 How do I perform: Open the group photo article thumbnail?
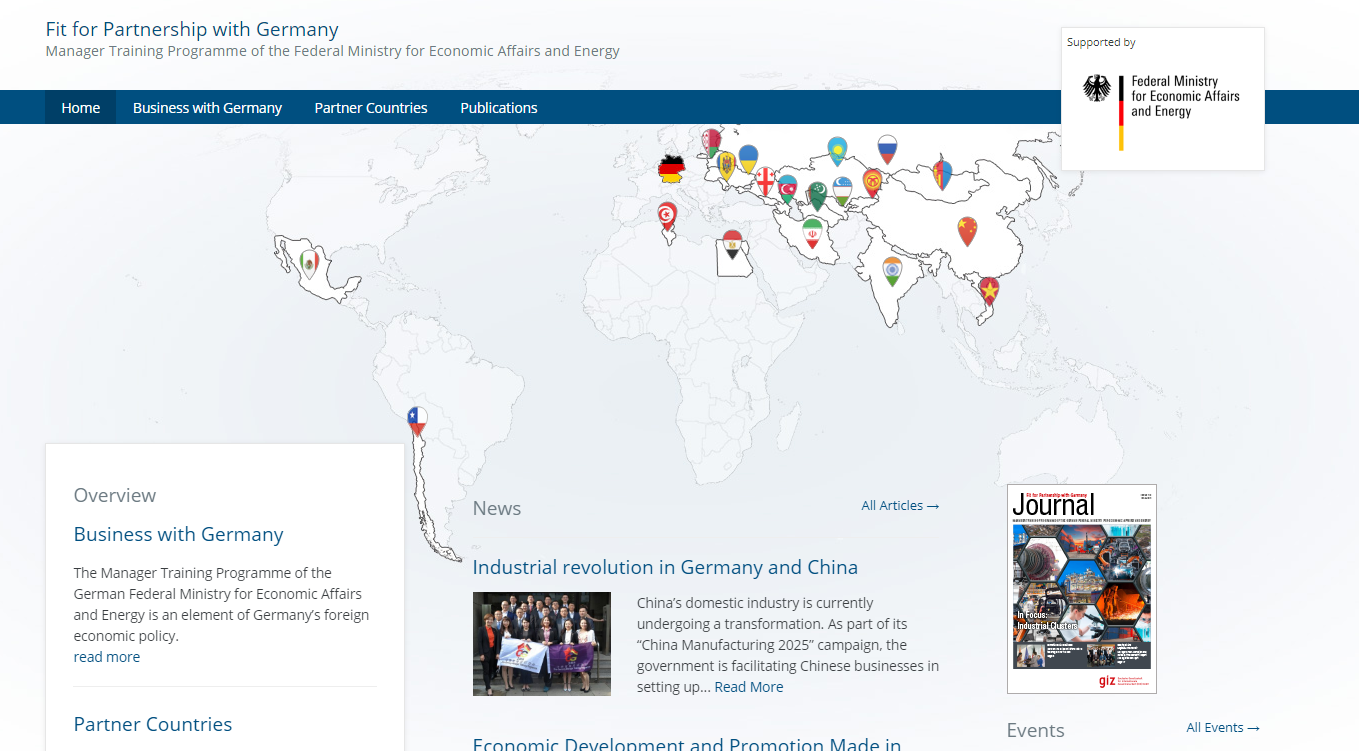click(542, 644)
